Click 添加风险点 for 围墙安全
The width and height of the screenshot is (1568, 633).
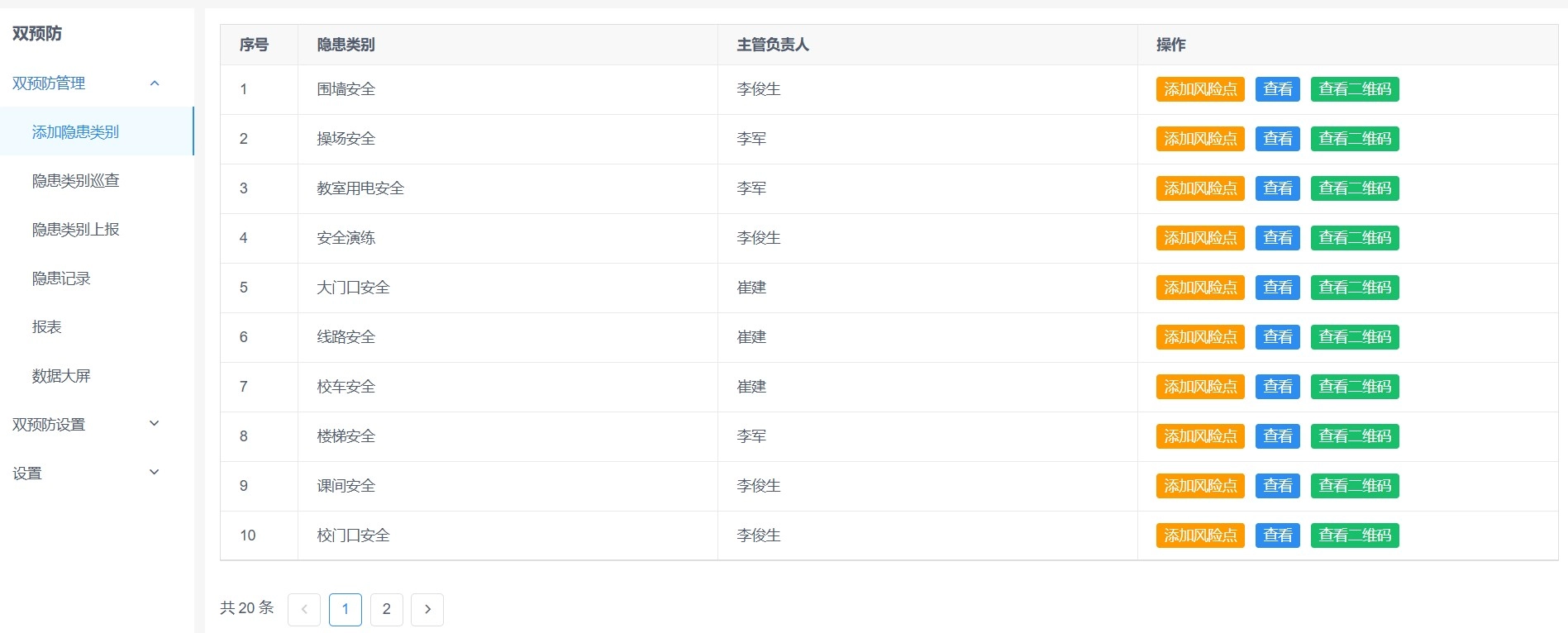click(1200, 89)
